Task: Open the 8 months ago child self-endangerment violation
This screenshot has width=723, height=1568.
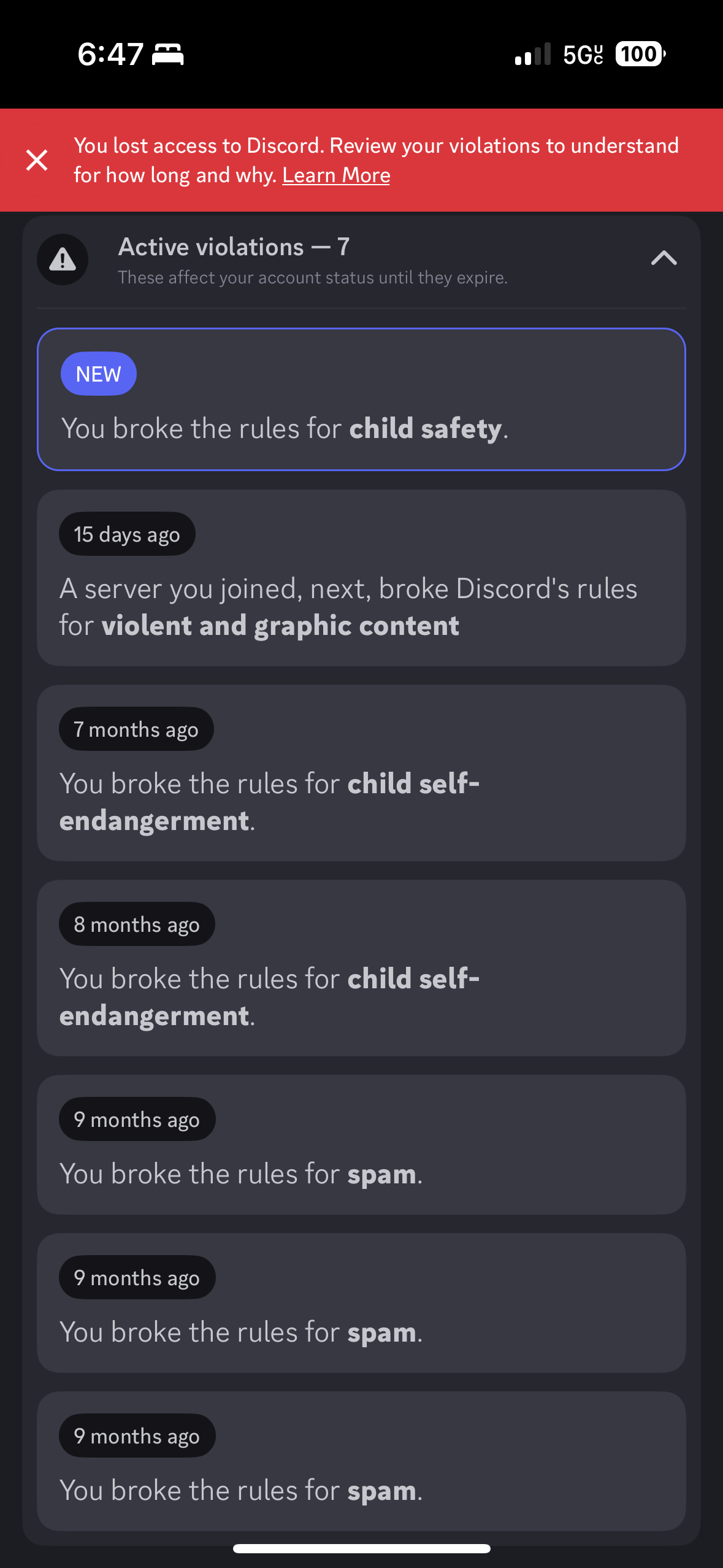Action: pyautogui.click(x=361, y=968)
